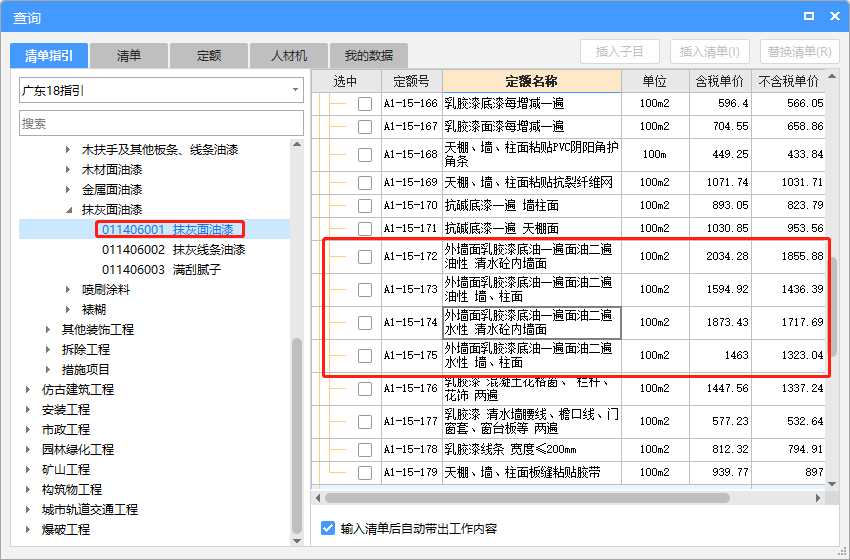Activate the 清单指引 tab
This screenshot has width=850, height=560.
49,55
